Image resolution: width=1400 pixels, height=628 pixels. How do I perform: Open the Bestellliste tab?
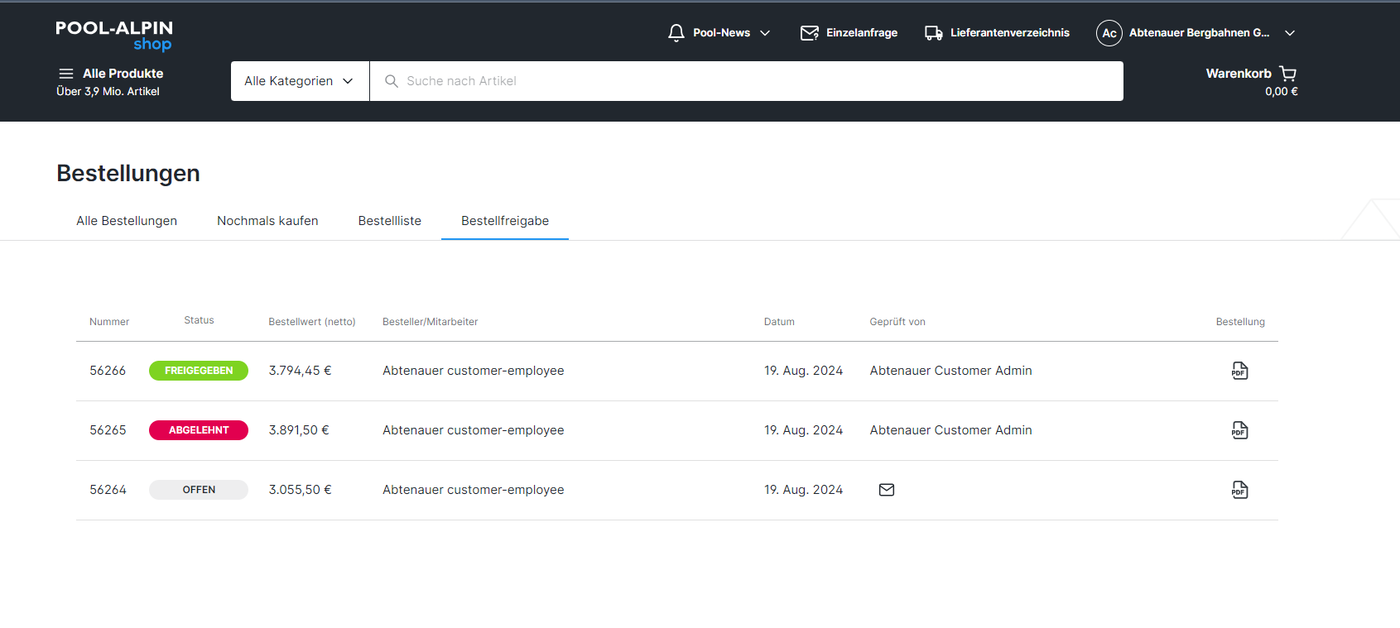[389, 221]
